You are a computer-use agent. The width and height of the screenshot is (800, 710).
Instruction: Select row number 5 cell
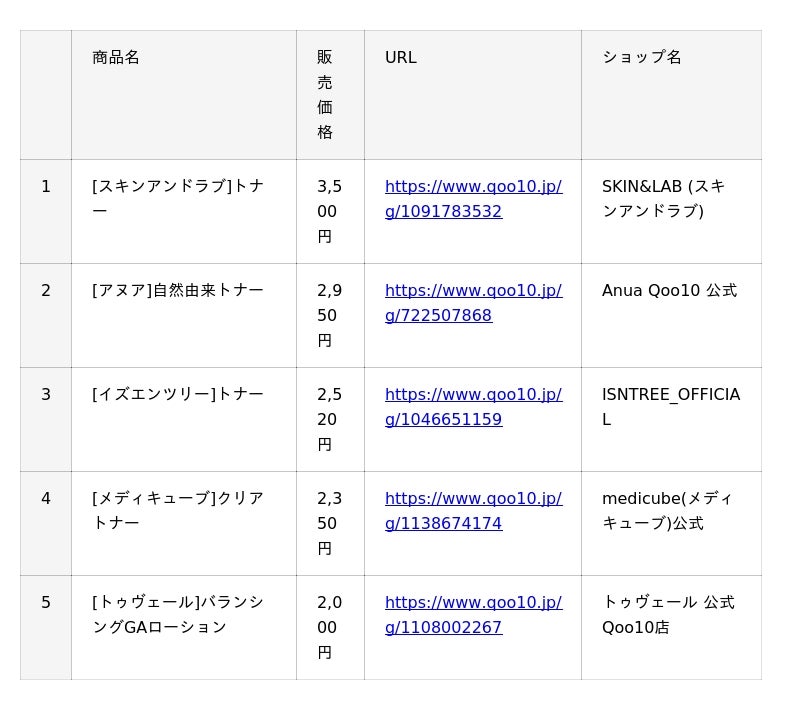(46, 603)
